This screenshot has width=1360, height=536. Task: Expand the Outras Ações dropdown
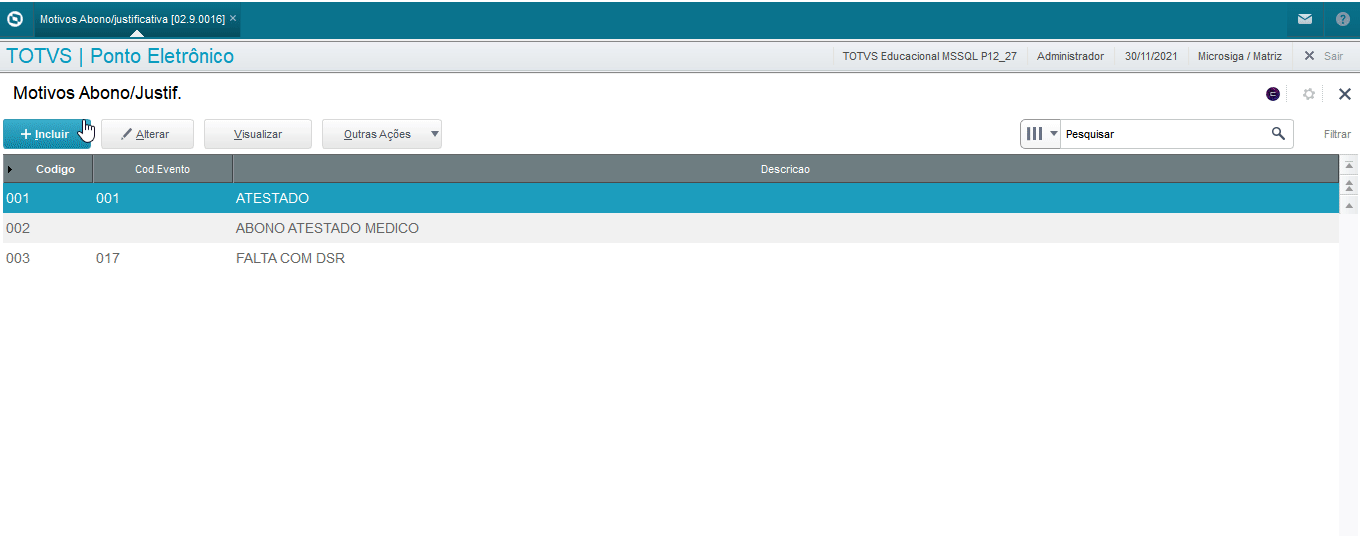382,134
